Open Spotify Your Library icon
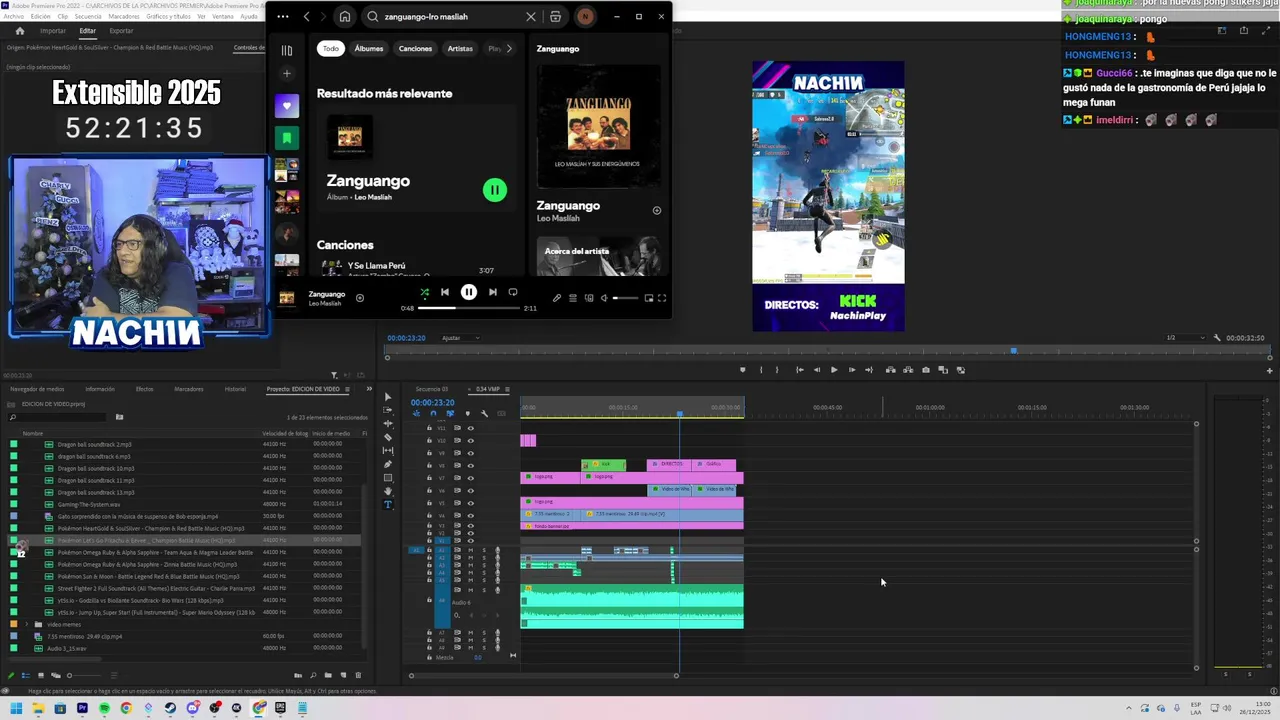 [287, 50]
